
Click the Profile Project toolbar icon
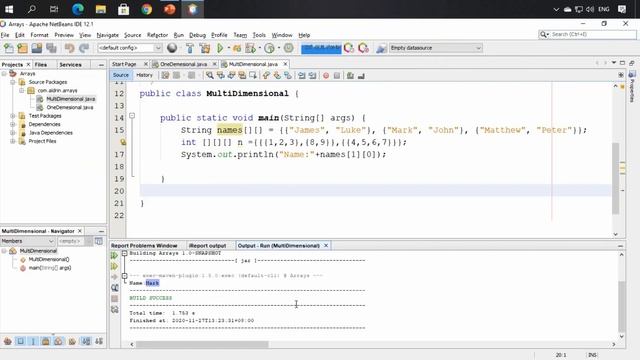269,48
